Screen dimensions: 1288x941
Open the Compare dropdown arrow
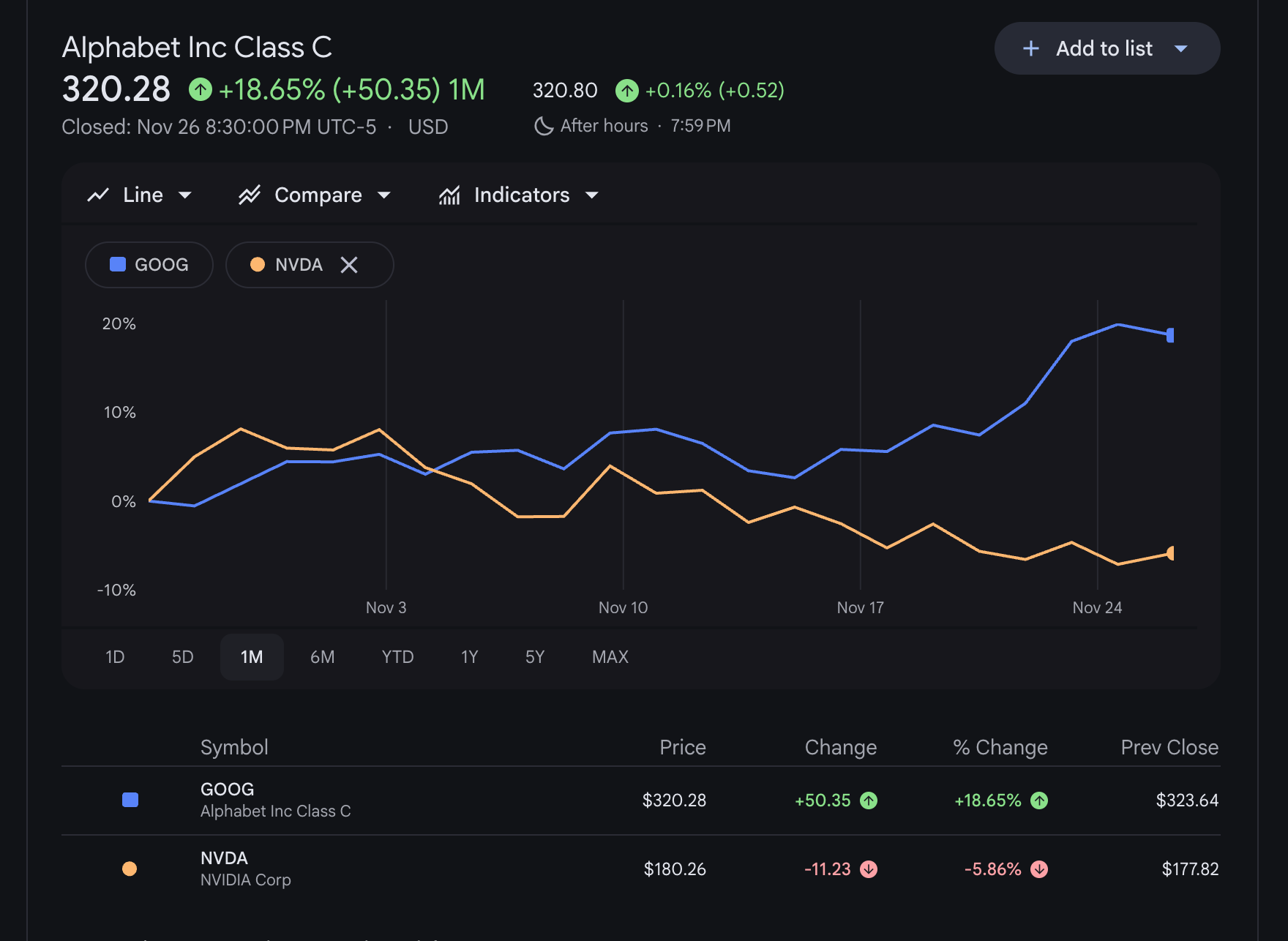coord(384,195)
